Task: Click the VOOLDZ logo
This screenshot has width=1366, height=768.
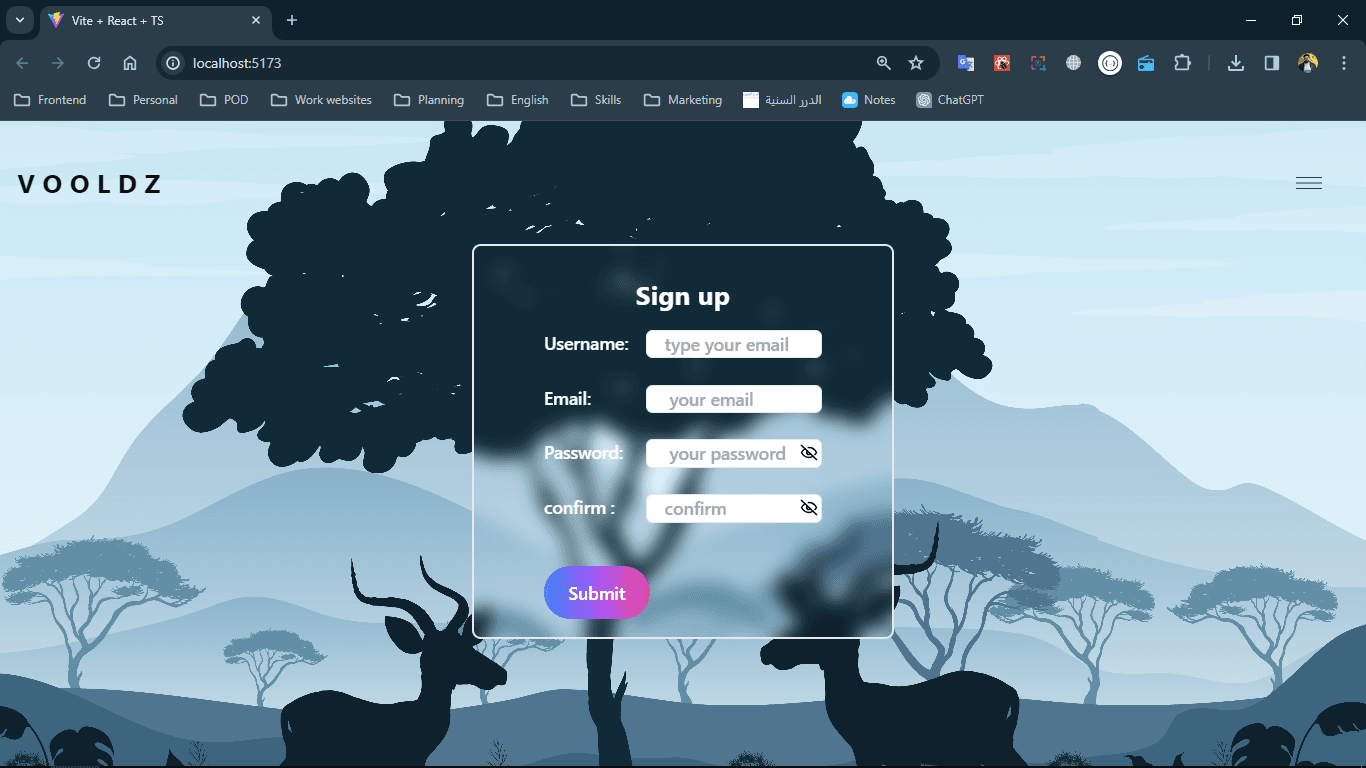Action: click(x=90, y=184)
